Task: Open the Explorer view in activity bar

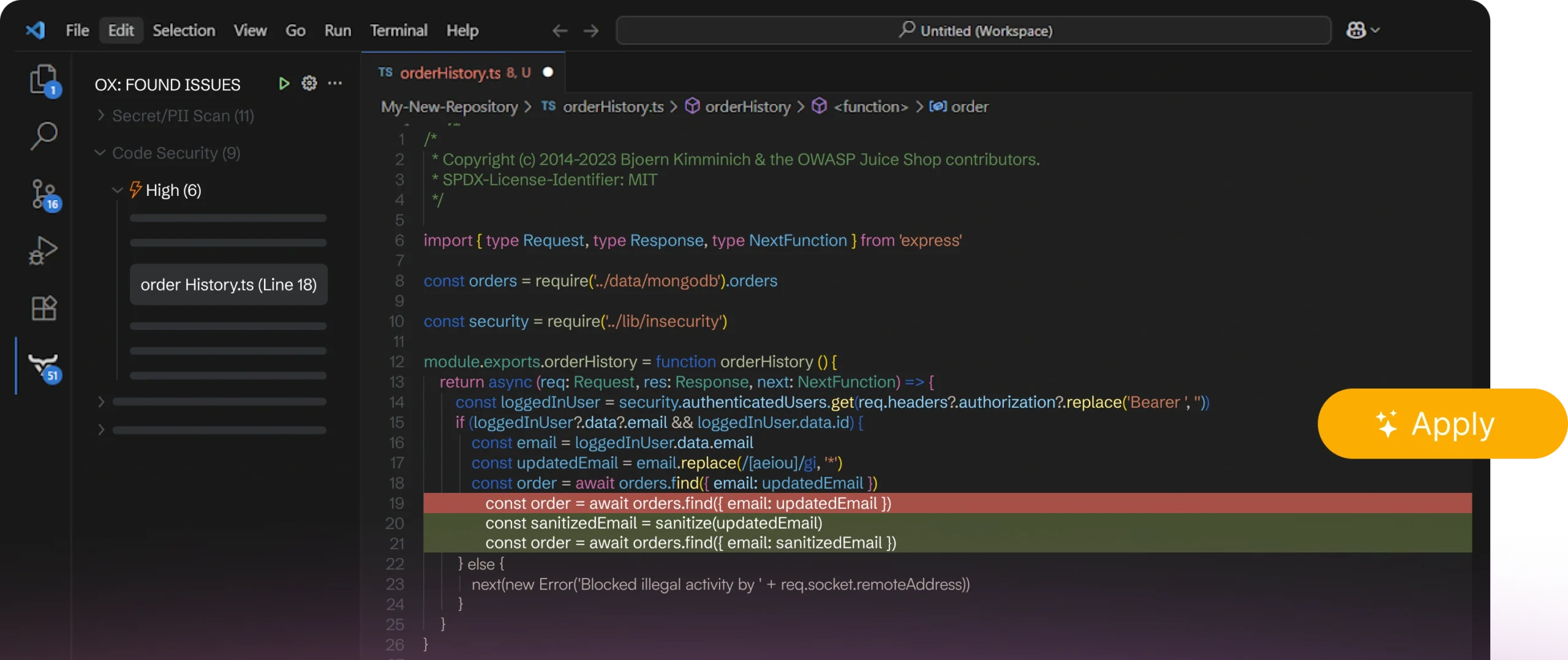Action: coord(43,80)
